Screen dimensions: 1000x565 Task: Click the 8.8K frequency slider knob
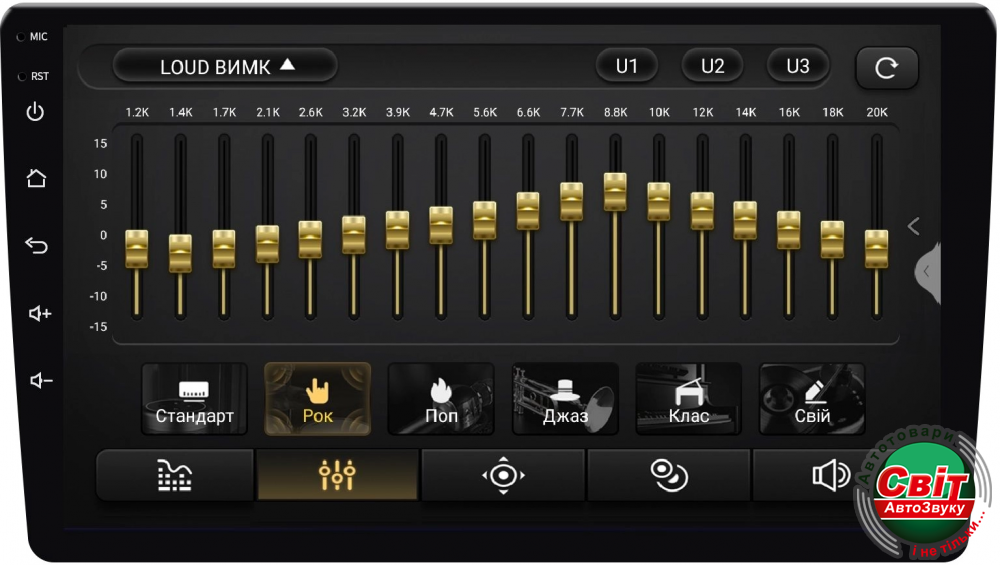point(615,191)
